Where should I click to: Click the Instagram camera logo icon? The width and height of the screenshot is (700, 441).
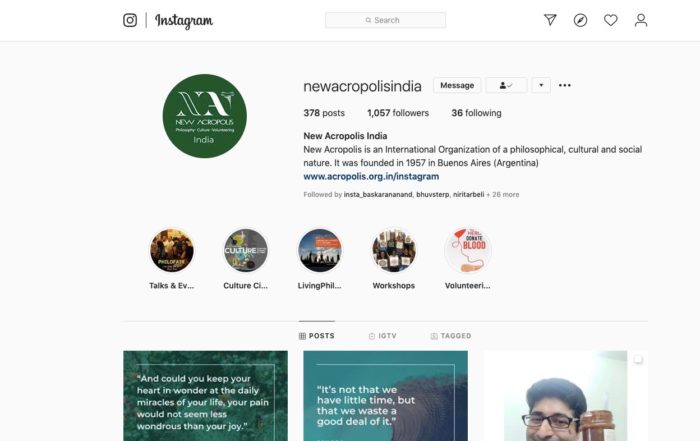[x=130, y=20]
